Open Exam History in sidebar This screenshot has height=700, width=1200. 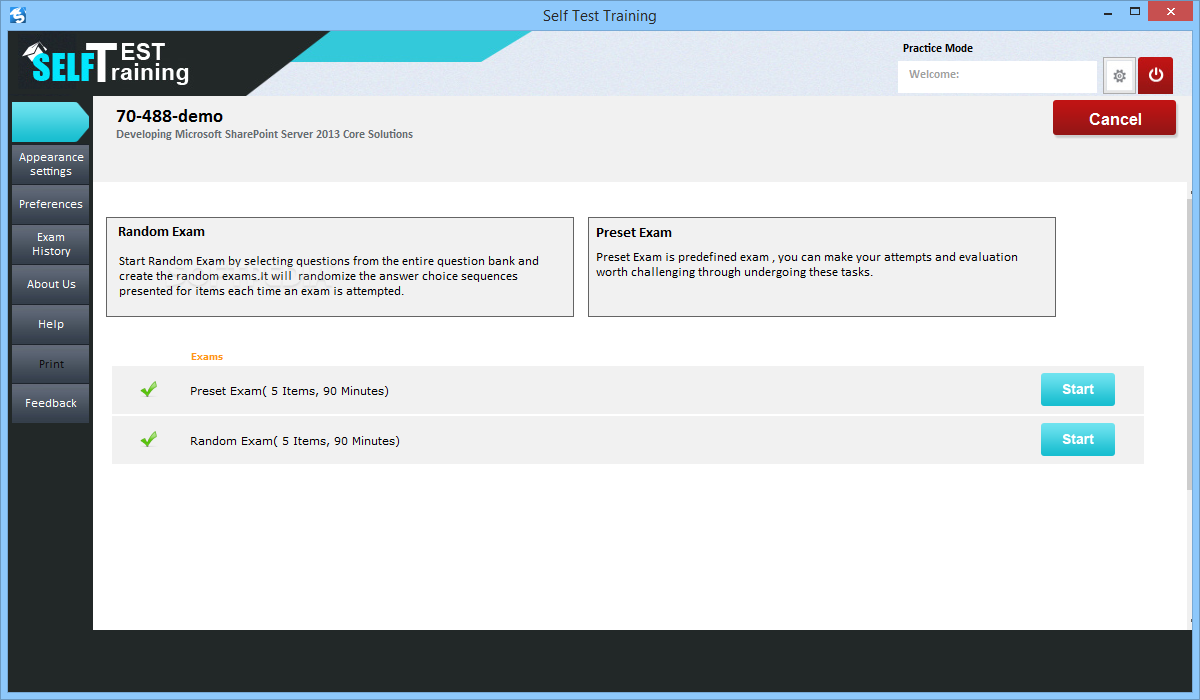point(51,244)
